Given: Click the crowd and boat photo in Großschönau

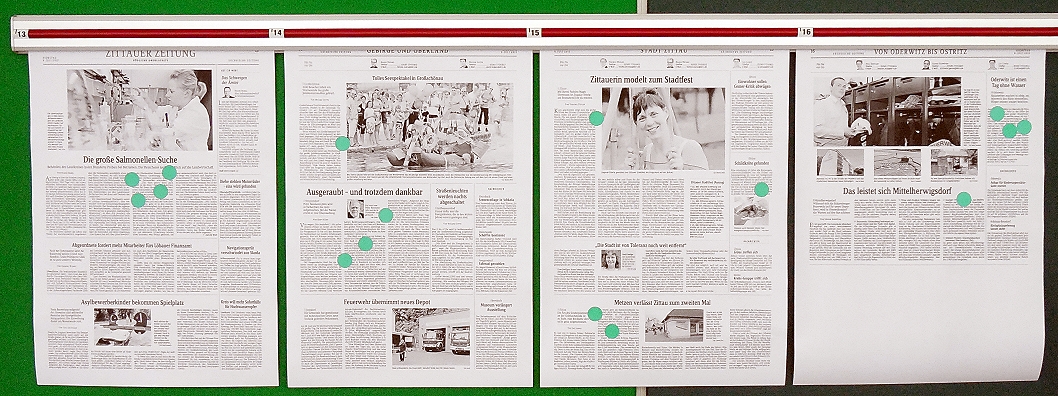Looking at the screenshot, I should [429, 128].
